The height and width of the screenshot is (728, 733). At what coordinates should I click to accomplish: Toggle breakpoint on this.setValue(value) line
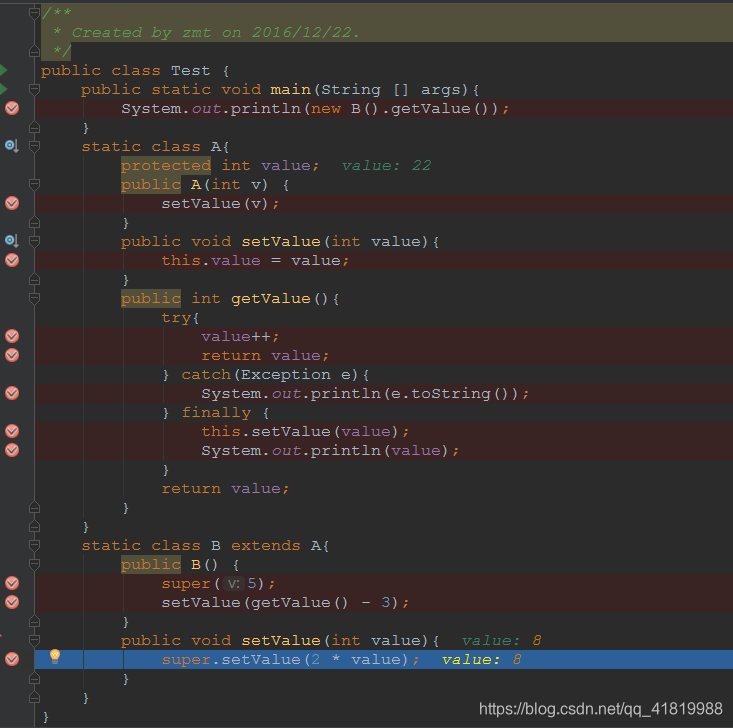click(x=12, y=431)
